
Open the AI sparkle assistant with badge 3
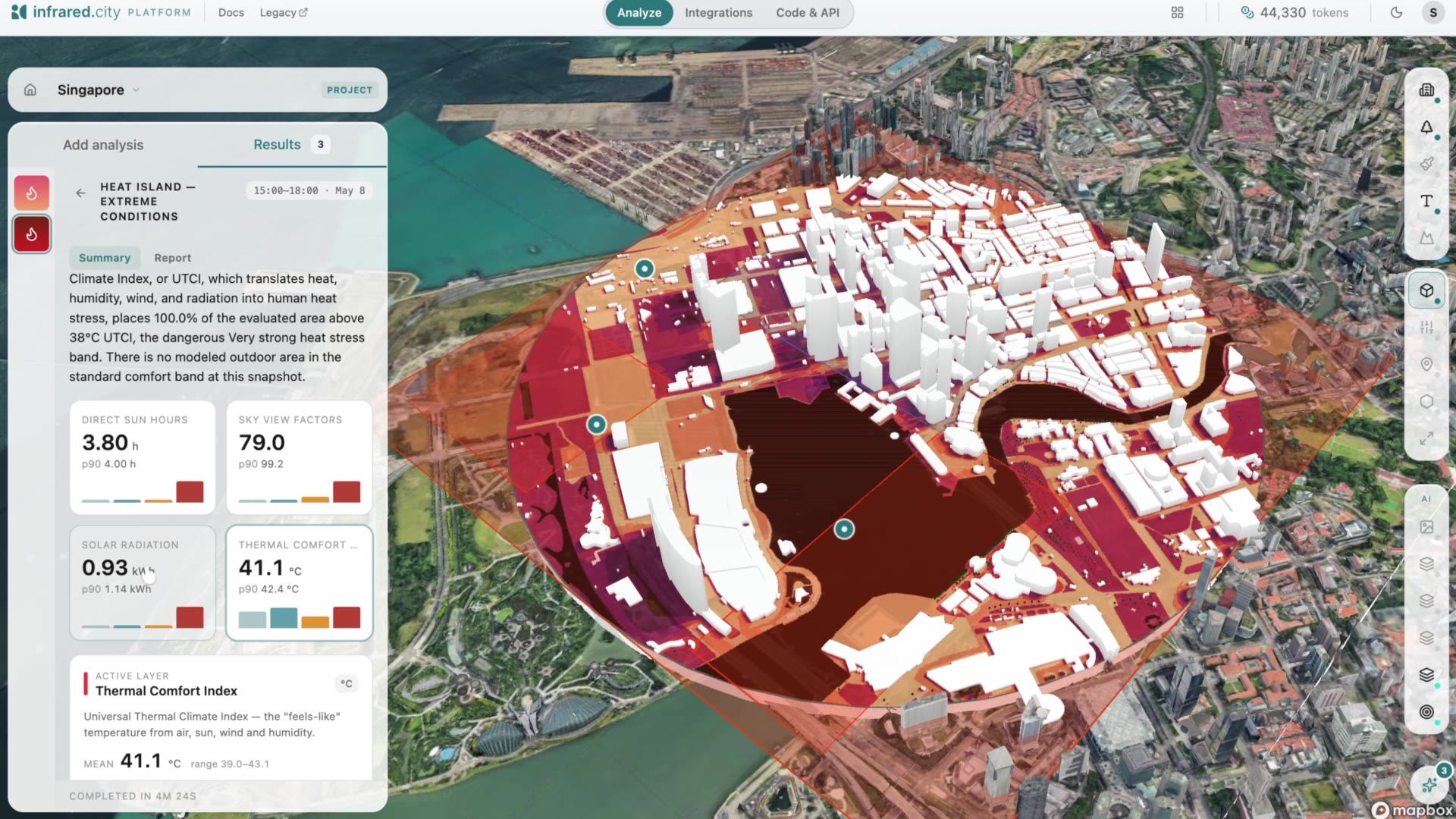click(1430, 784)
